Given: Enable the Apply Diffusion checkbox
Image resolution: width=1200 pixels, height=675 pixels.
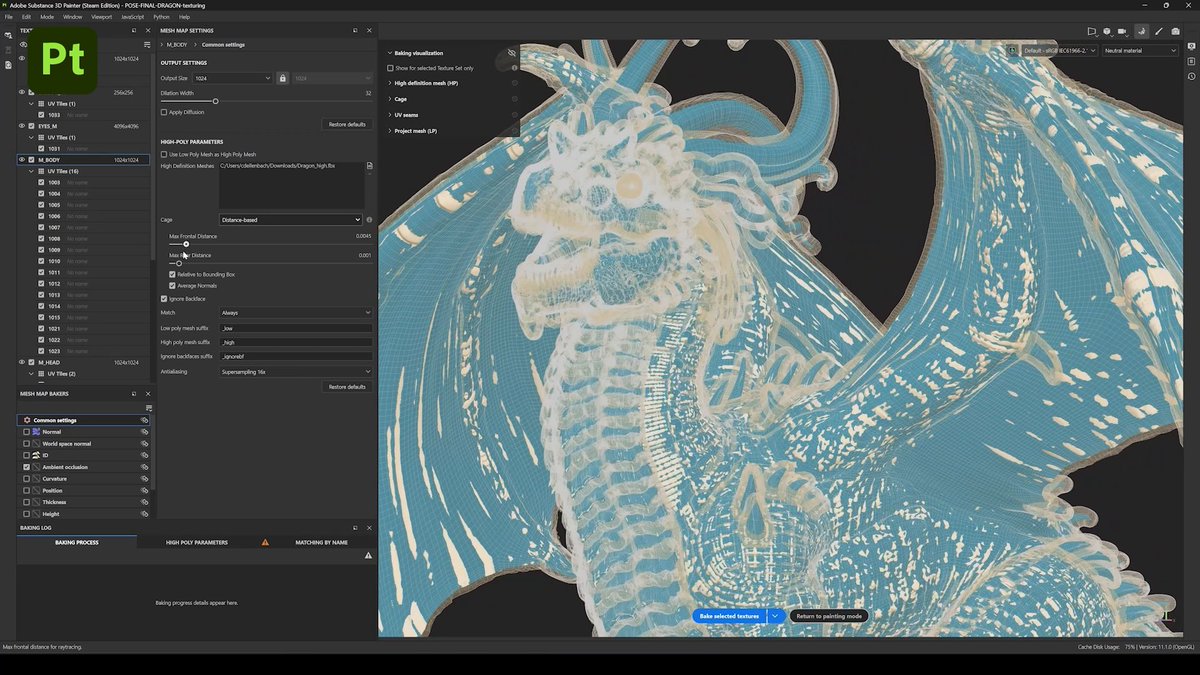Looking at the screenshot, I should click(164, 112).
